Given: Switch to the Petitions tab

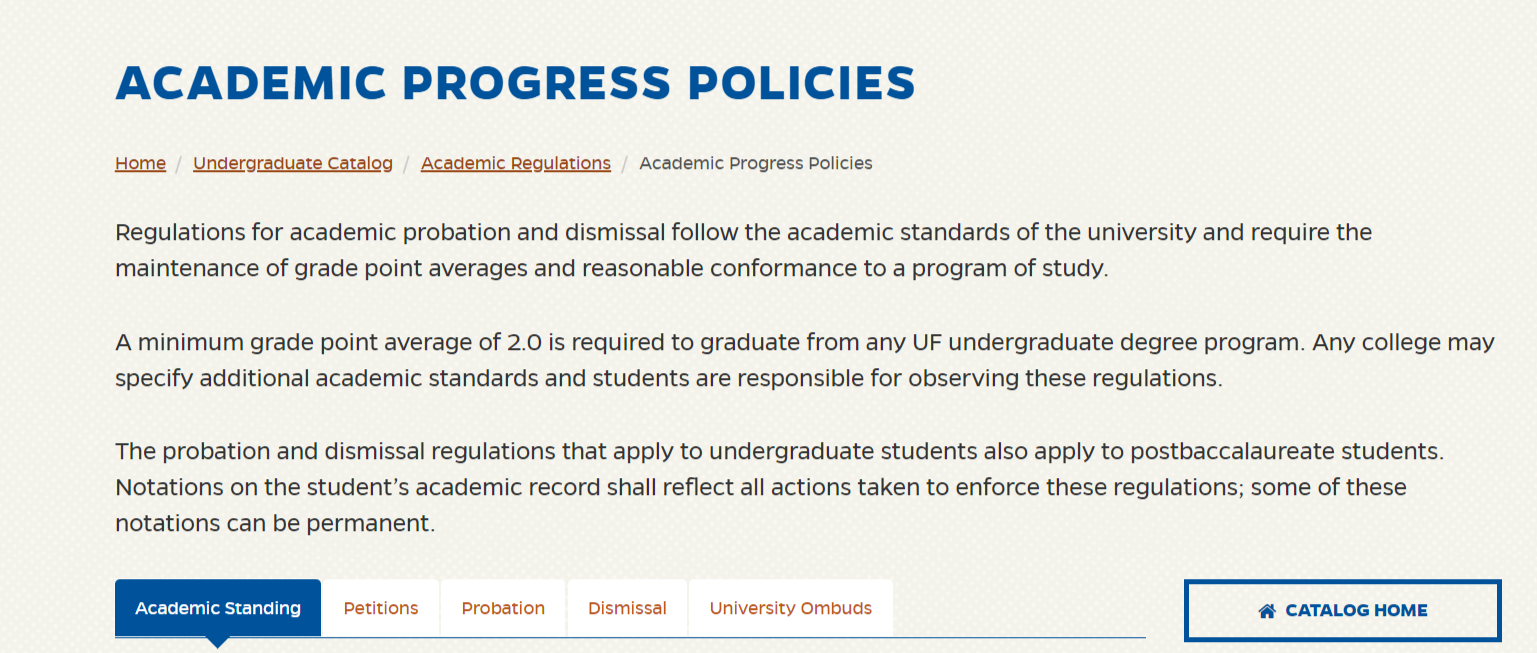Looking at the screenshot, I should 381,608.
